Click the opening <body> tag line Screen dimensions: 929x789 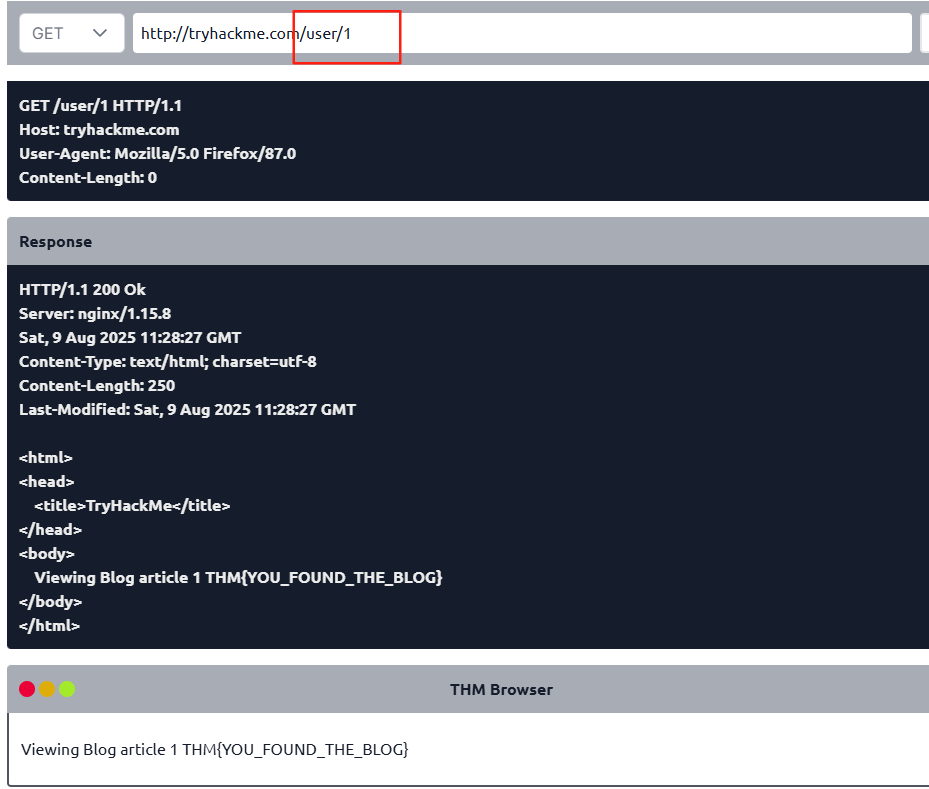click(x=47, y=554)
